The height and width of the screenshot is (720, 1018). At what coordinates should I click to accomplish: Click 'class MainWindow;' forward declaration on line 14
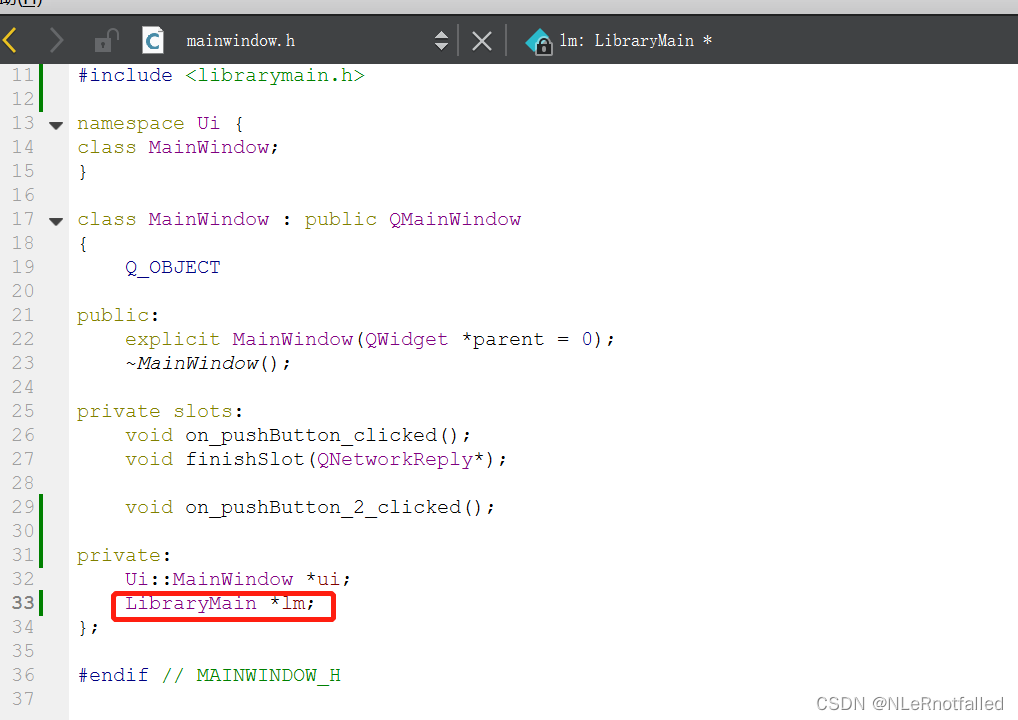pos(178,147)
